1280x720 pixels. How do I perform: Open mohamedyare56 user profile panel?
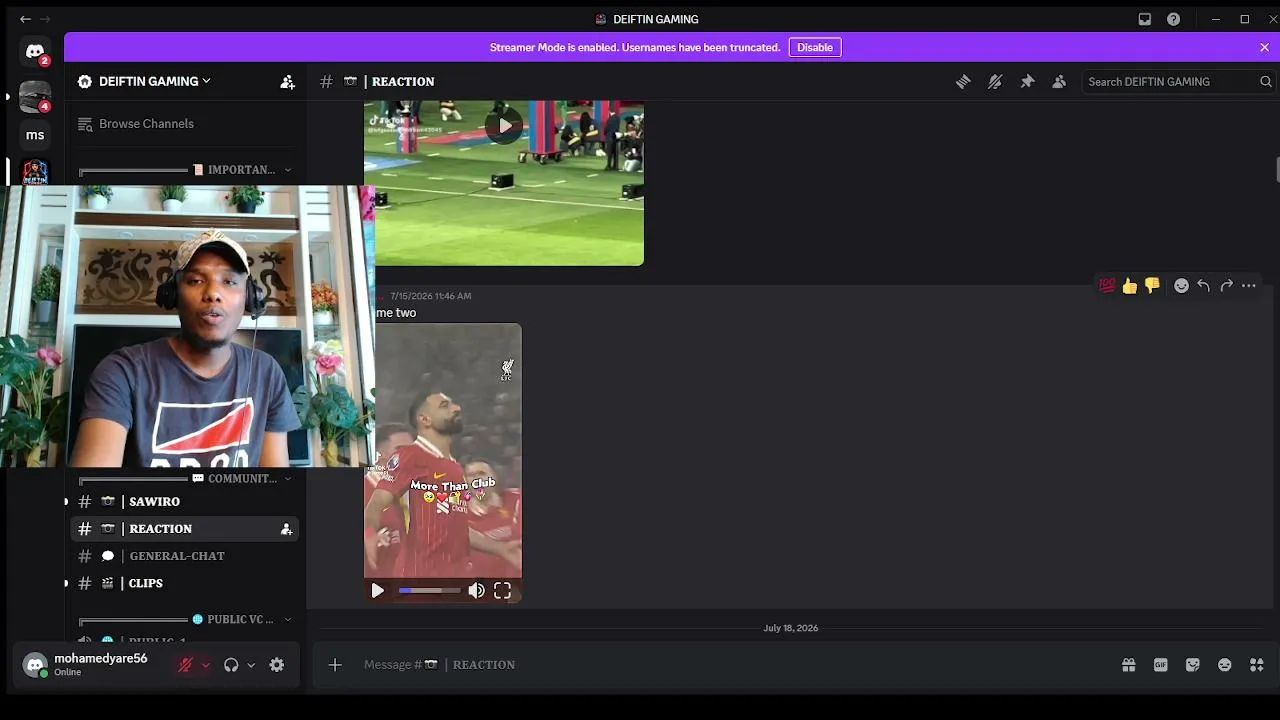tap(90, 665)
